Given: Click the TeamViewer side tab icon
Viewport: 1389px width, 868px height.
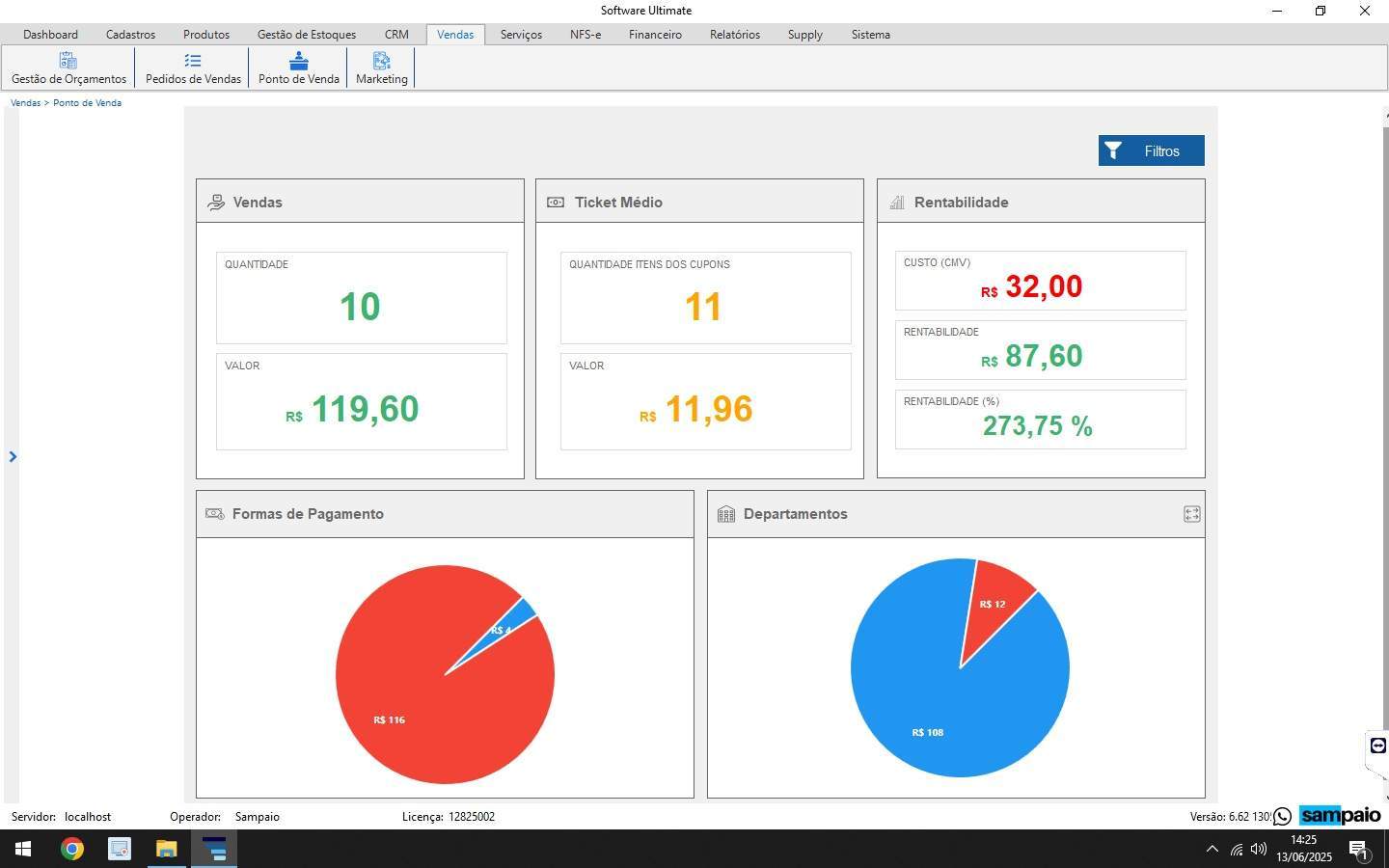Looking at the screenshot, I should coord(1377,746).
